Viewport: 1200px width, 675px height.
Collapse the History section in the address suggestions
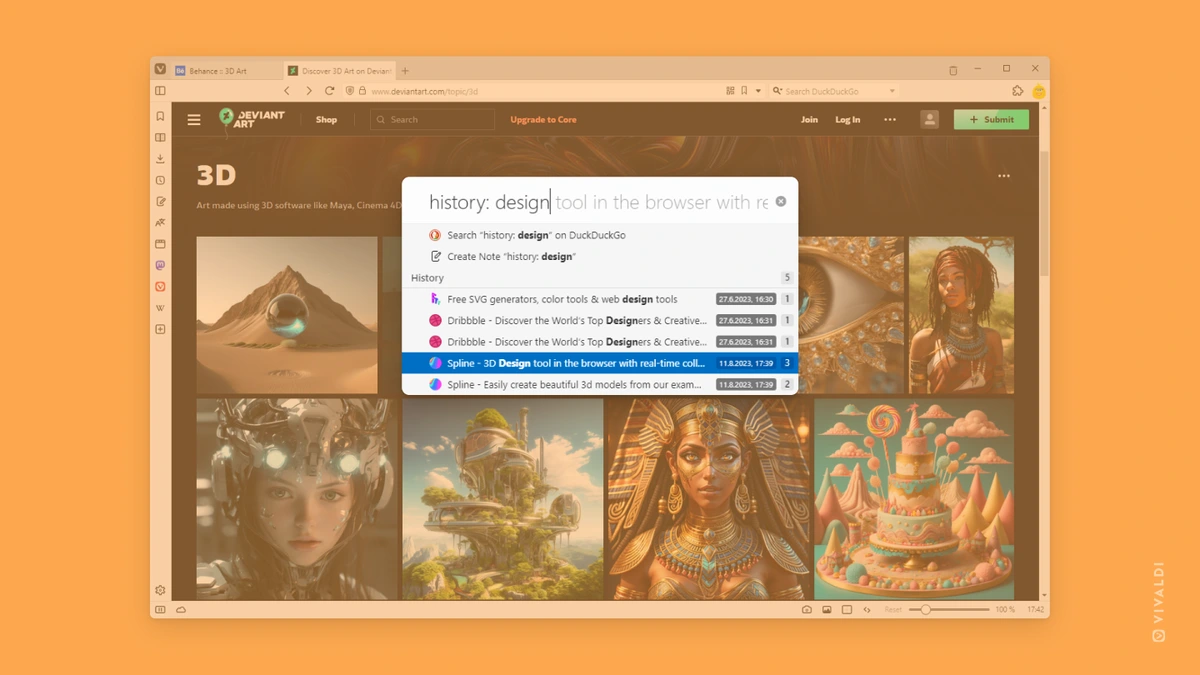pos(787,277)
